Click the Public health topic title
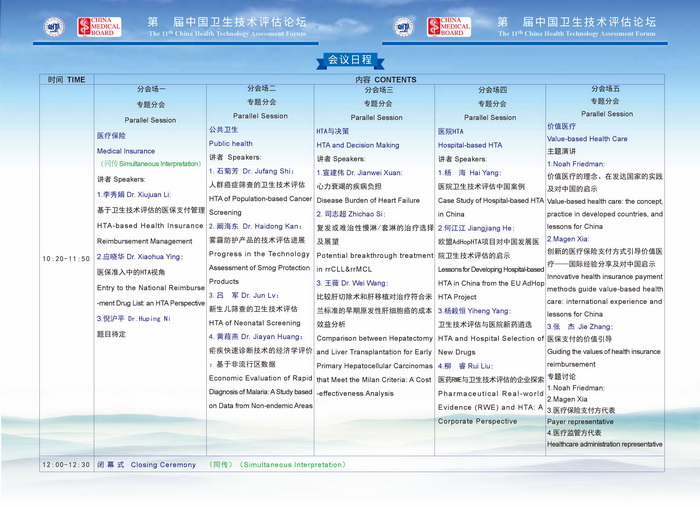The width and height of the screenshot is (700, 507). click(231, 144)
